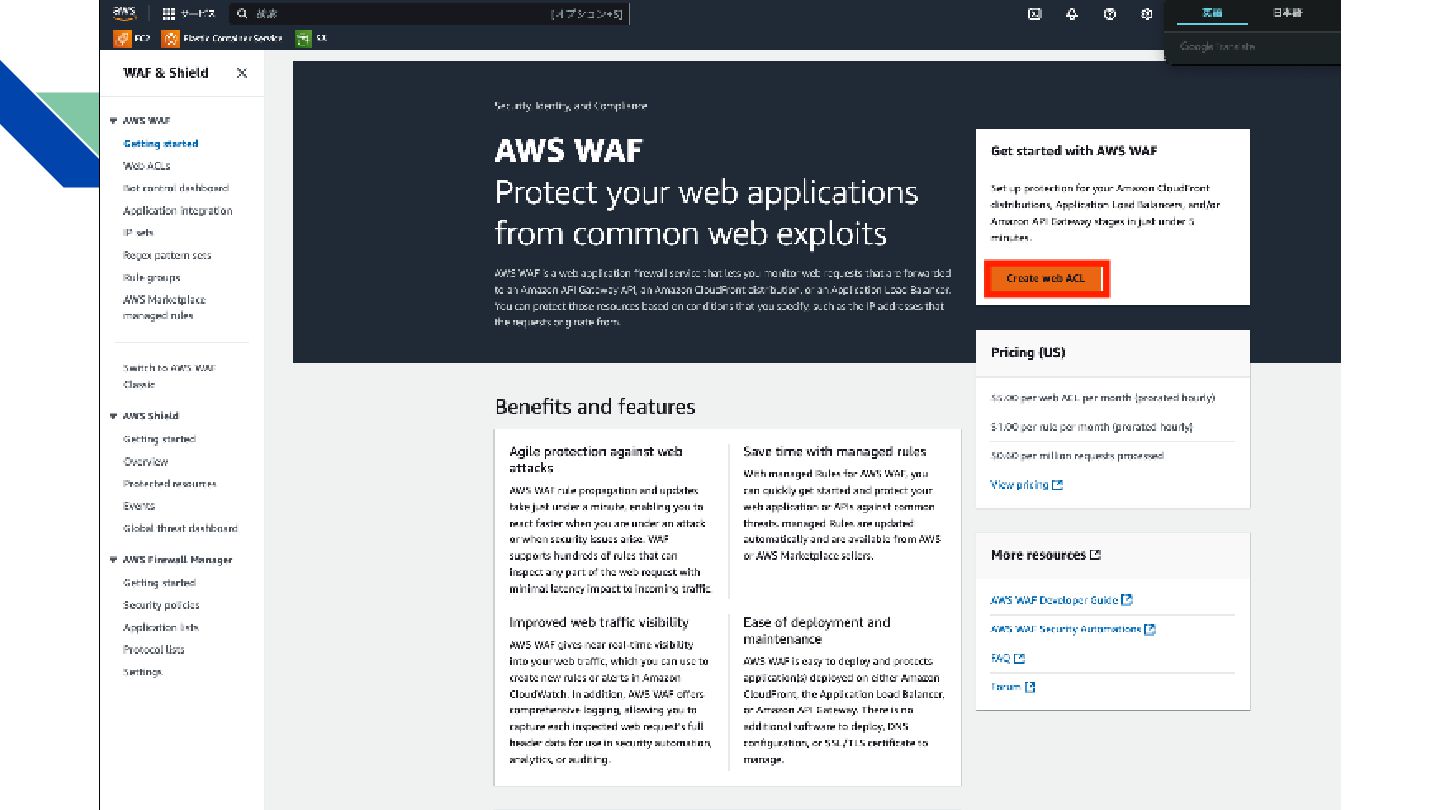1440x810 pixels.
Task: Open the help question-mark icon
Action: pyautogui.click(x=1109, y=14)
